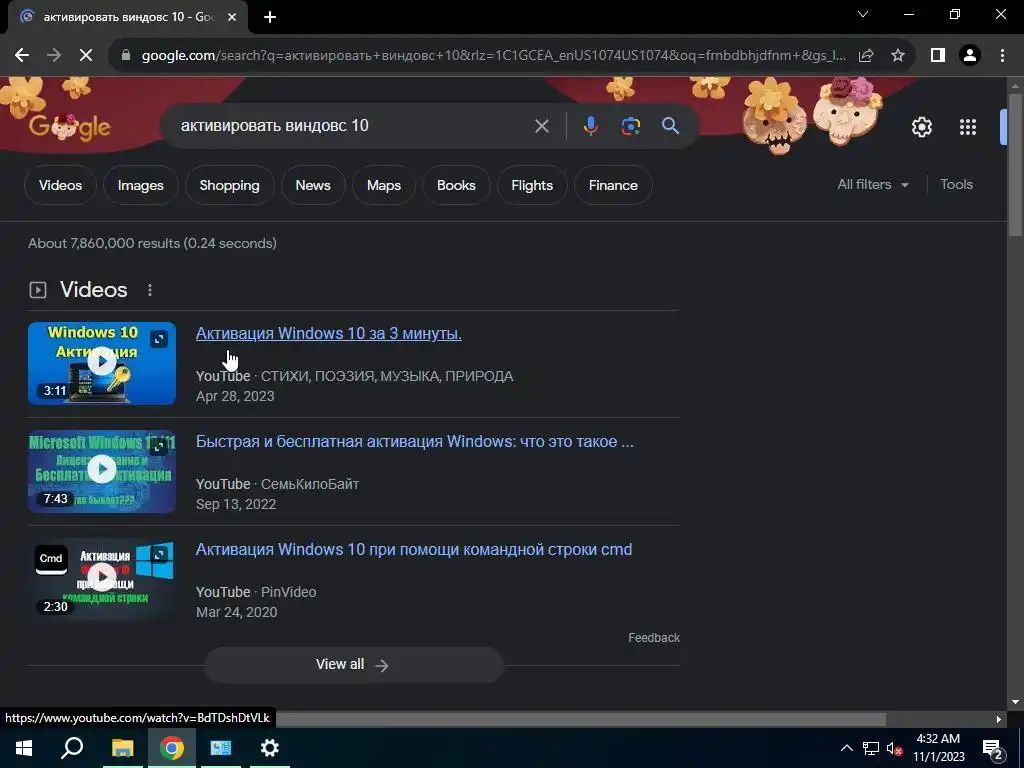This screenshot has width=1024, height=768.
Task: Open Google quick settings gear
Action: point(921,127)
